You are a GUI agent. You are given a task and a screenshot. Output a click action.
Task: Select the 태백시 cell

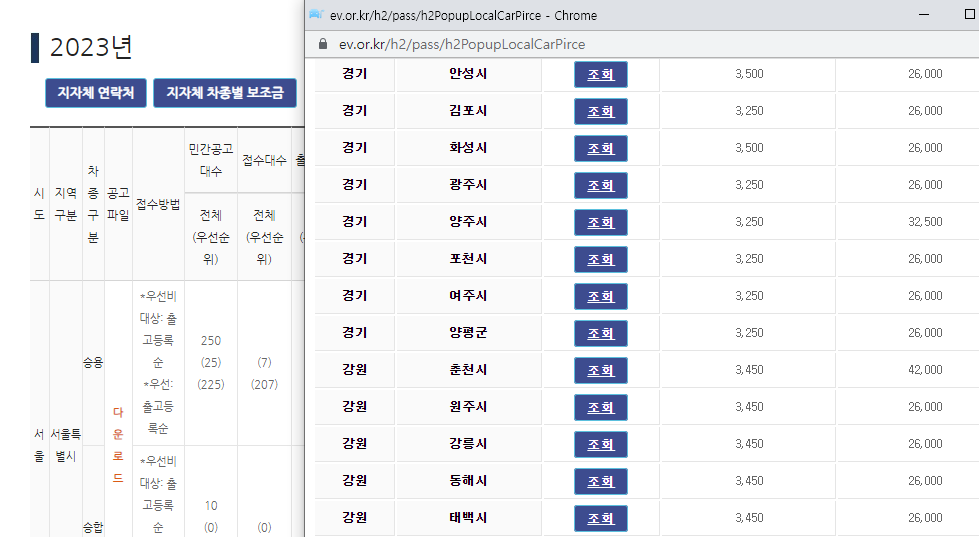[468, 518]
